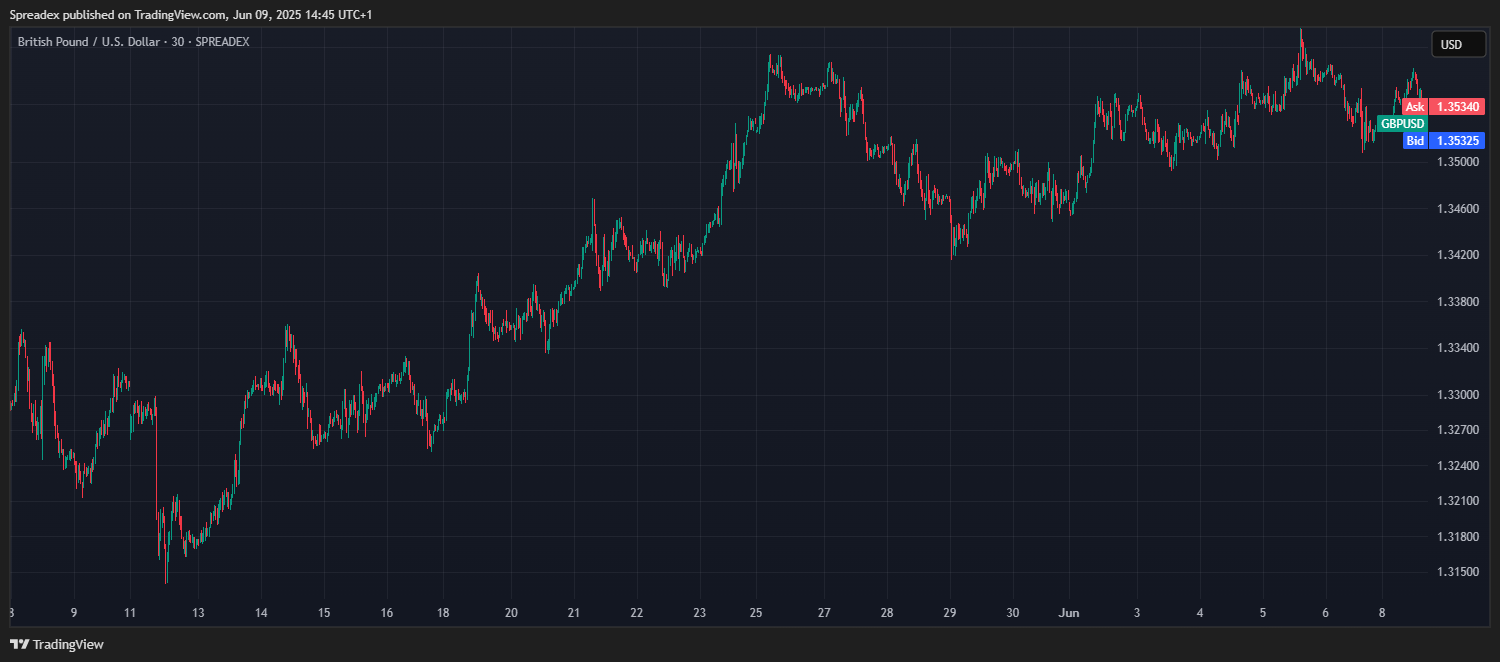Click date 22 on the time axis
The width and height of the screenshot is (1500, 662).
[636, 613]
